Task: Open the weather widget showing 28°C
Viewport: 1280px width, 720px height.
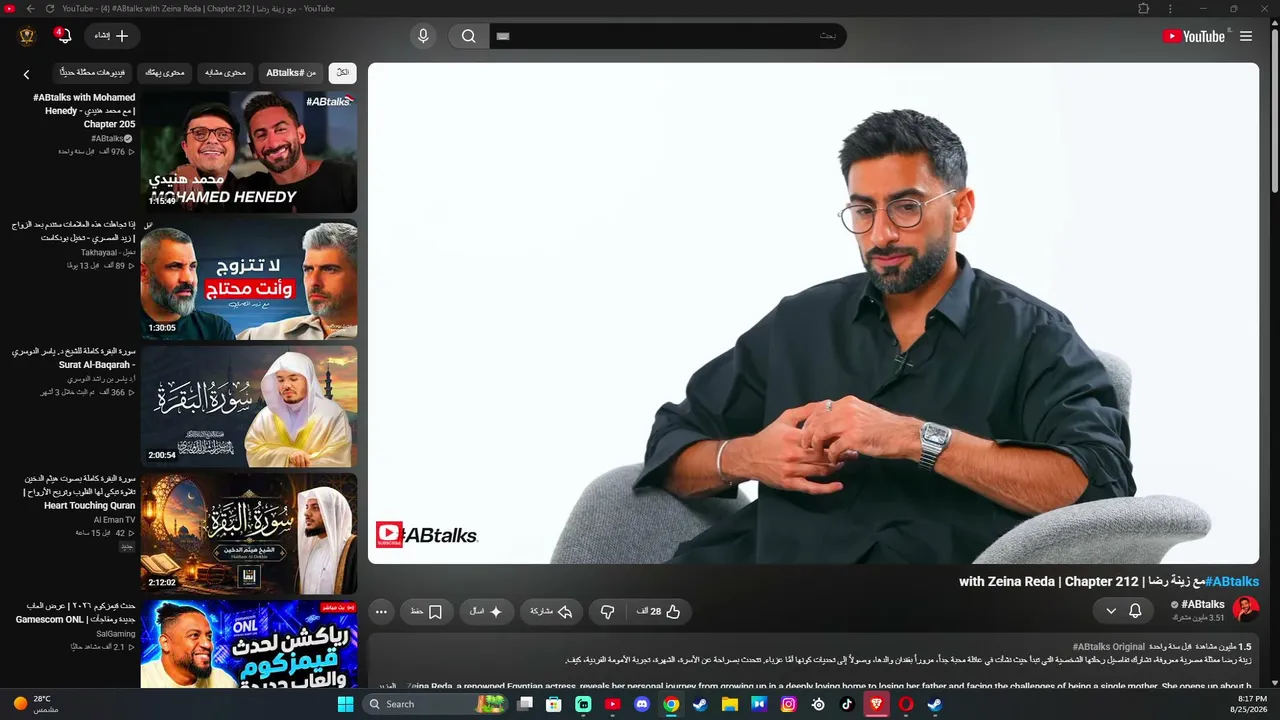Action: tap(36, 704)
